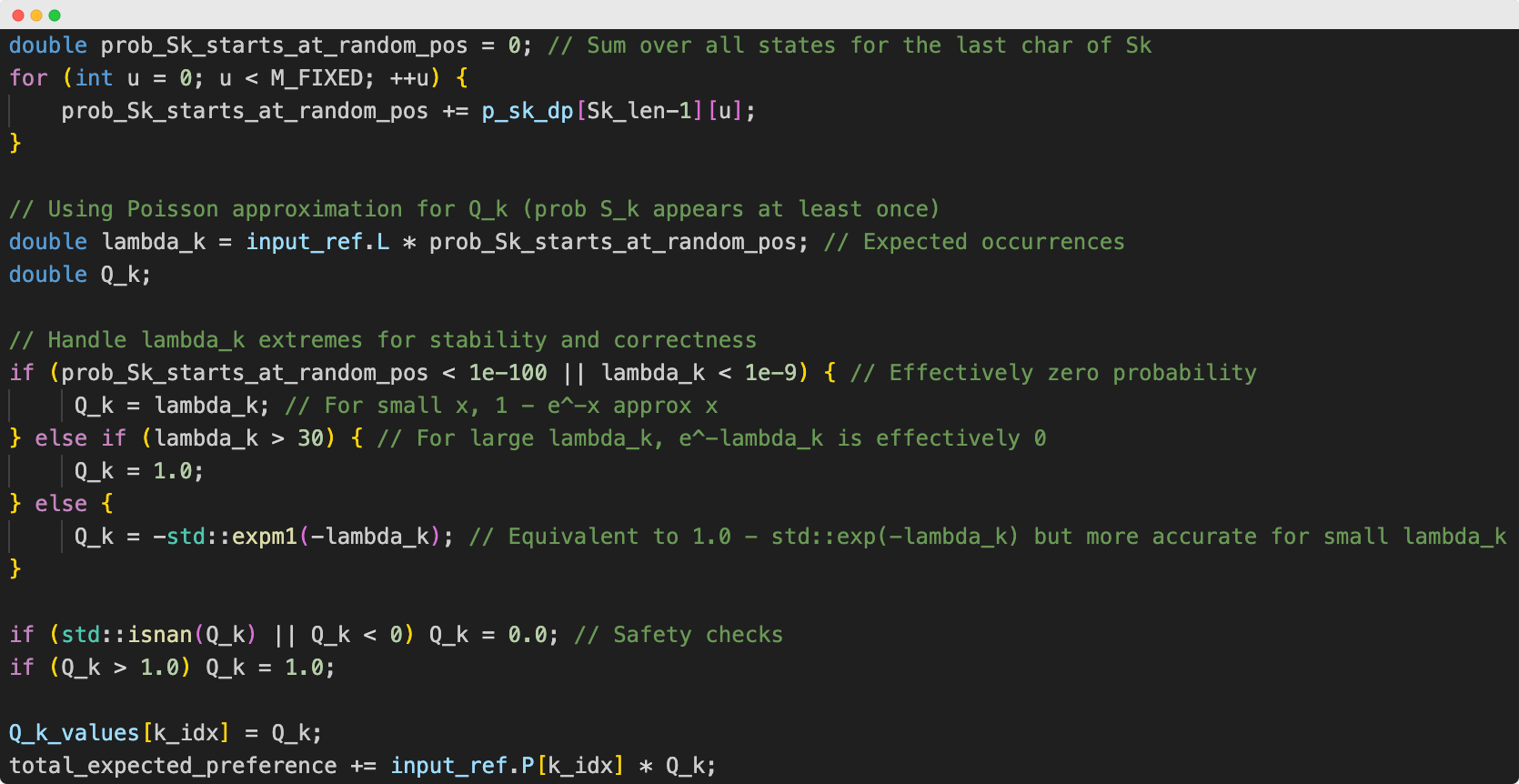Click the total_expected_preference variable
The height and width of the screenshot is (784, 1519).
point(173,766)
